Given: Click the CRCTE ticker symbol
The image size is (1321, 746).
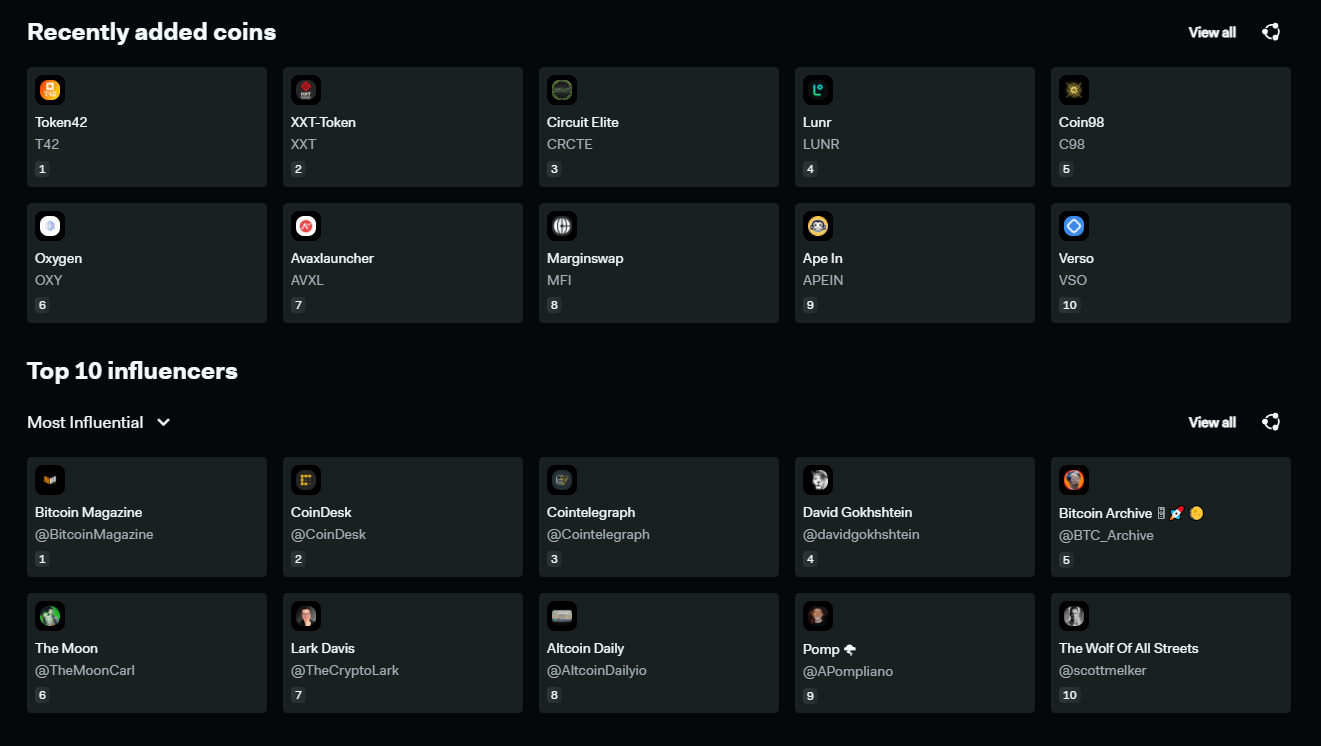Looking at the screenshot, I should (570, 144).
